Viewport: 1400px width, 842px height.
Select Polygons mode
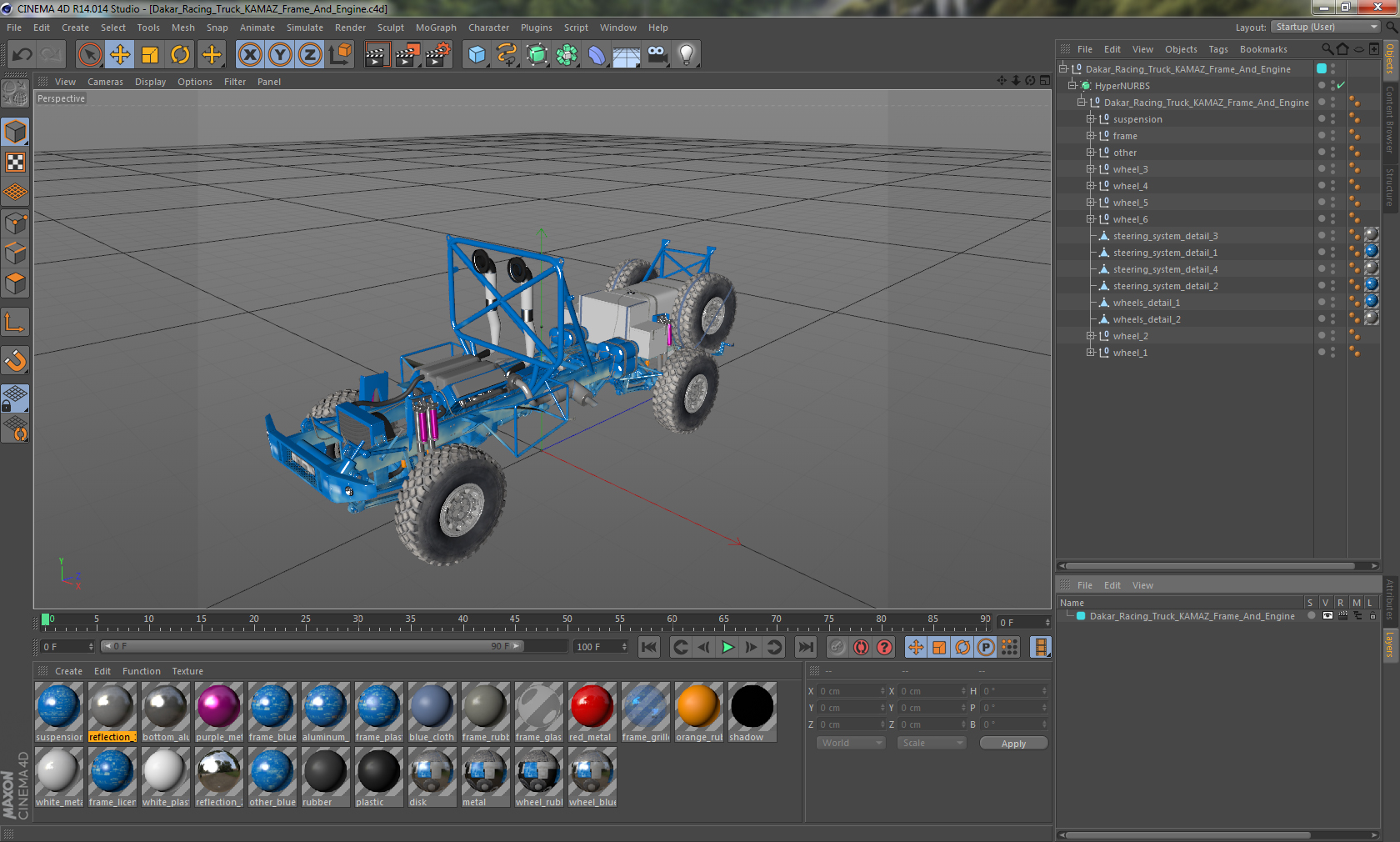tap(15, 284)
